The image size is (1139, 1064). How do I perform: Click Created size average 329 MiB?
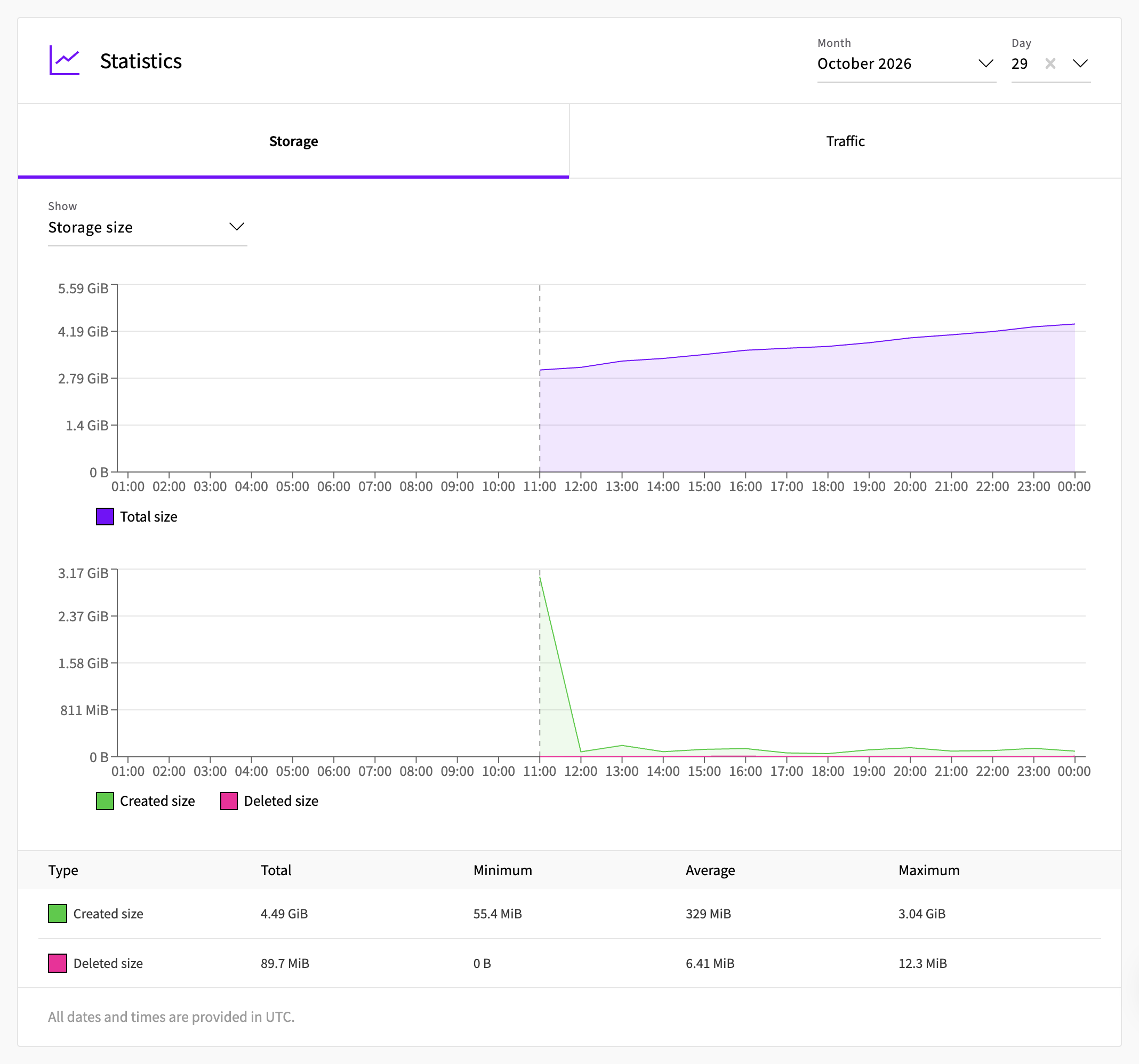[708, 913]
